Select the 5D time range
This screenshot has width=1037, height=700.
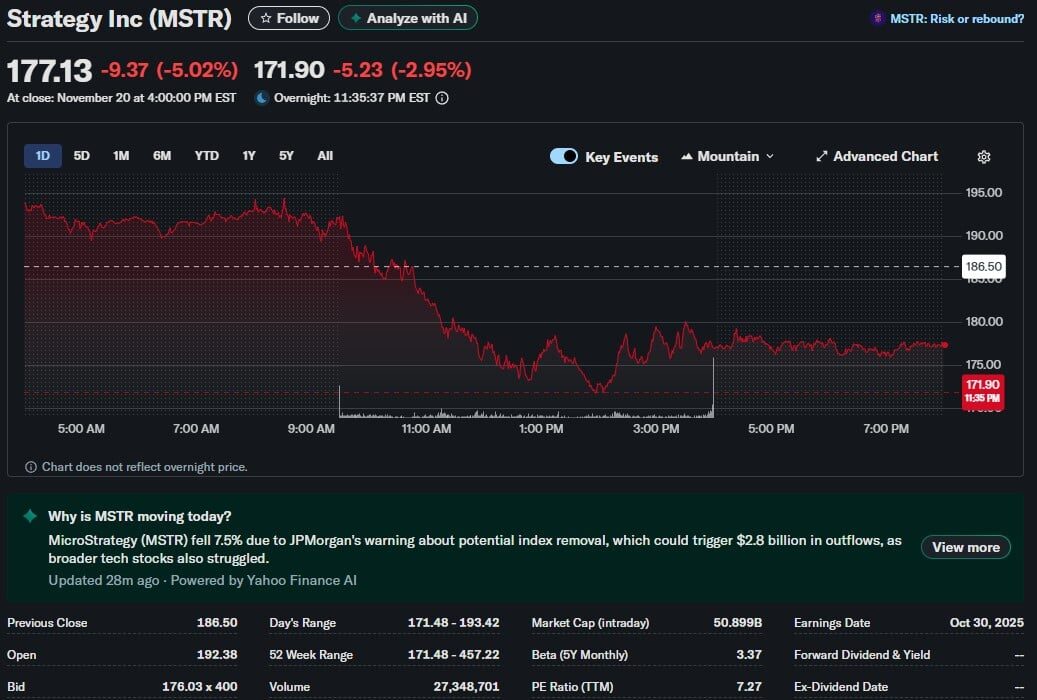point(82,156)
